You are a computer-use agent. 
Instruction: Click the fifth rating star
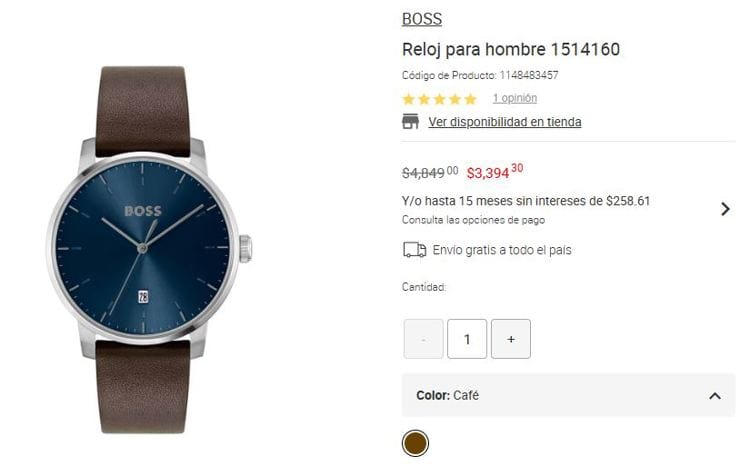pos(471,99)
